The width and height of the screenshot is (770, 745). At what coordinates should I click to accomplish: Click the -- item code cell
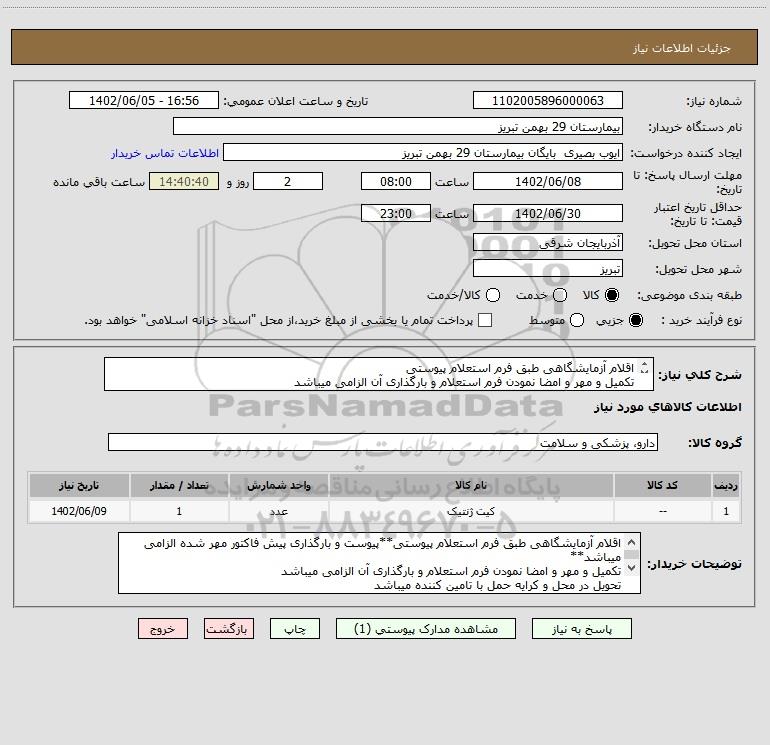click(x=662, y=511)
